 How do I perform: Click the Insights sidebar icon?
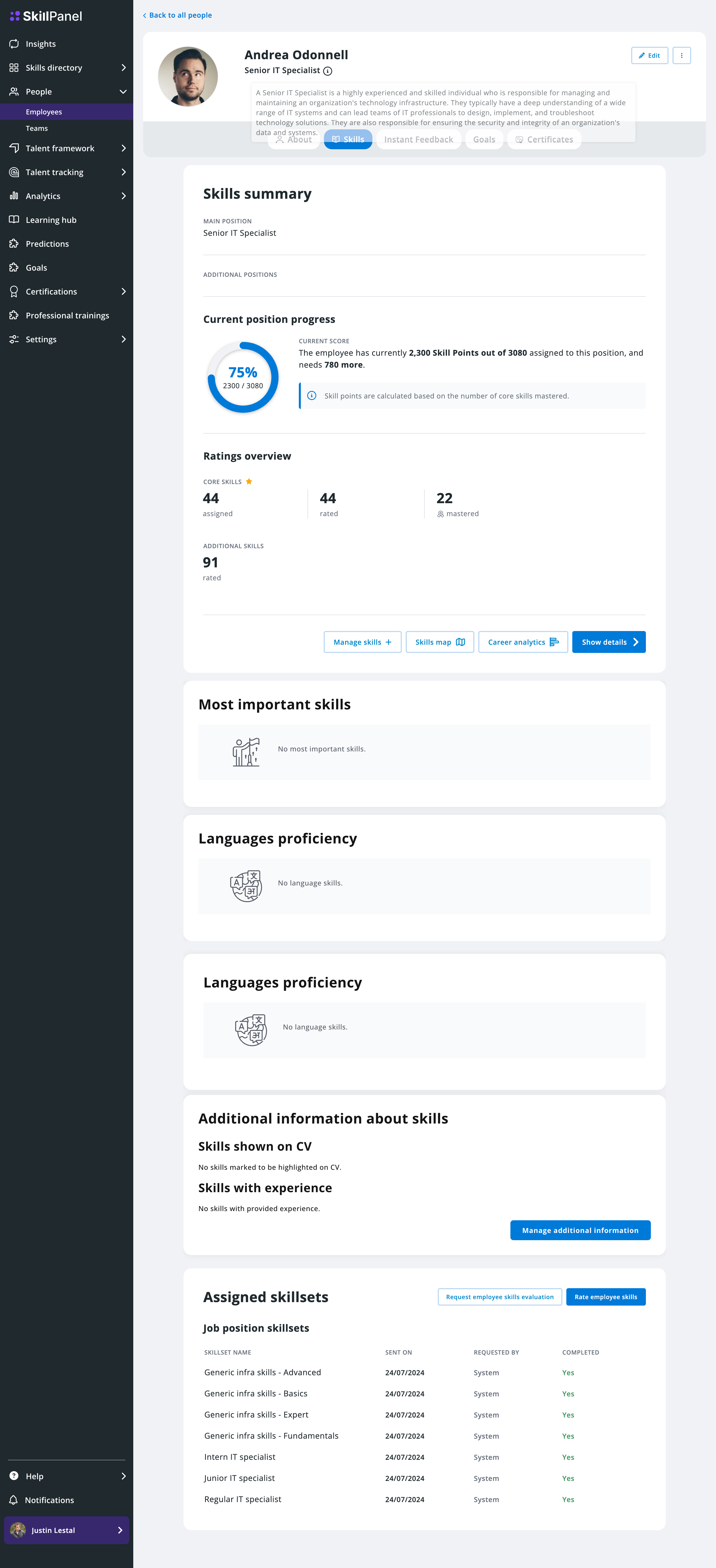tap(14, 44)
